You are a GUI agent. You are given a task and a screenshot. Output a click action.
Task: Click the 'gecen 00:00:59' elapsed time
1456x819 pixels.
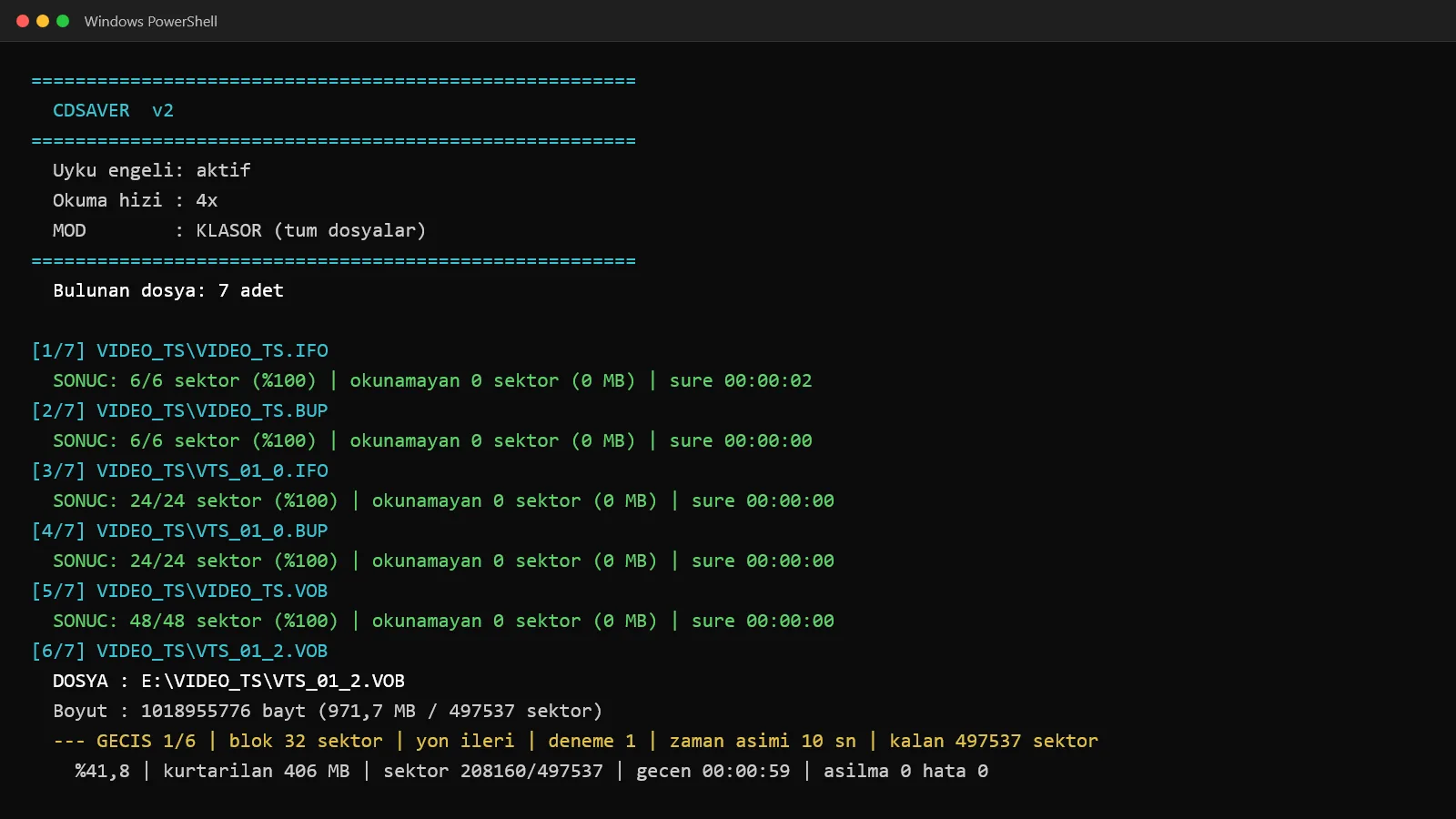point(713,771)
